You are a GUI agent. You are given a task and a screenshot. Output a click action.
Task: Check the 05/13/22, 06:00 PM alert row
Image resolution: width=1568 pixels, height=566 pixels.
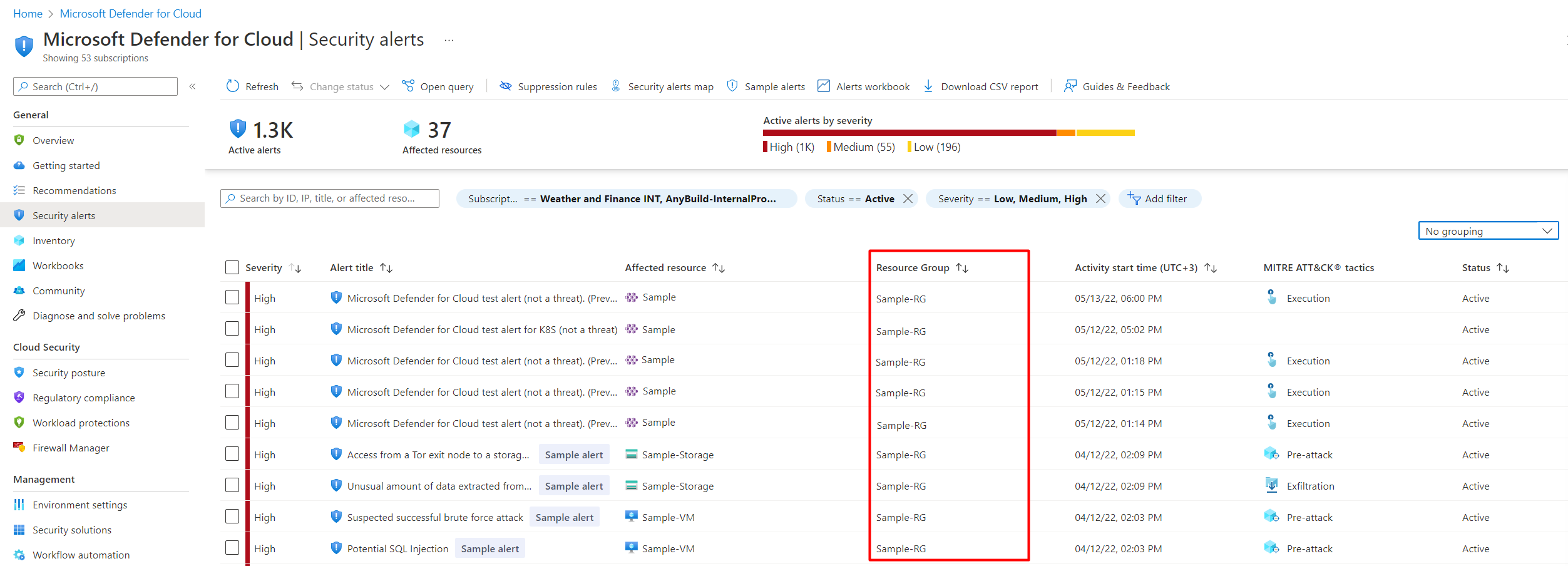[232, 297]
